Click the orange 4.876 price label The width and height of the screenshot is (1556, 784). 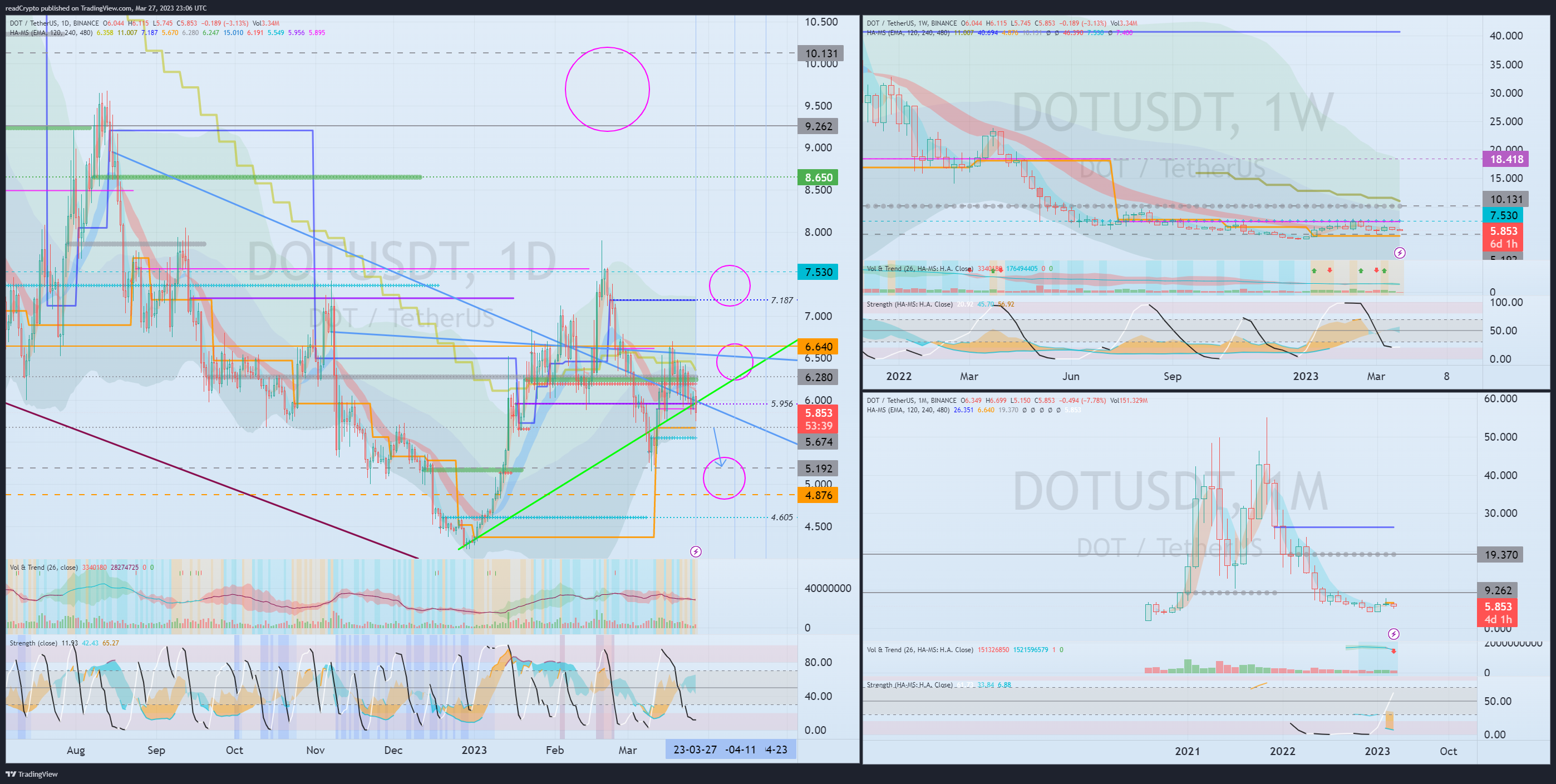point(818,495)
